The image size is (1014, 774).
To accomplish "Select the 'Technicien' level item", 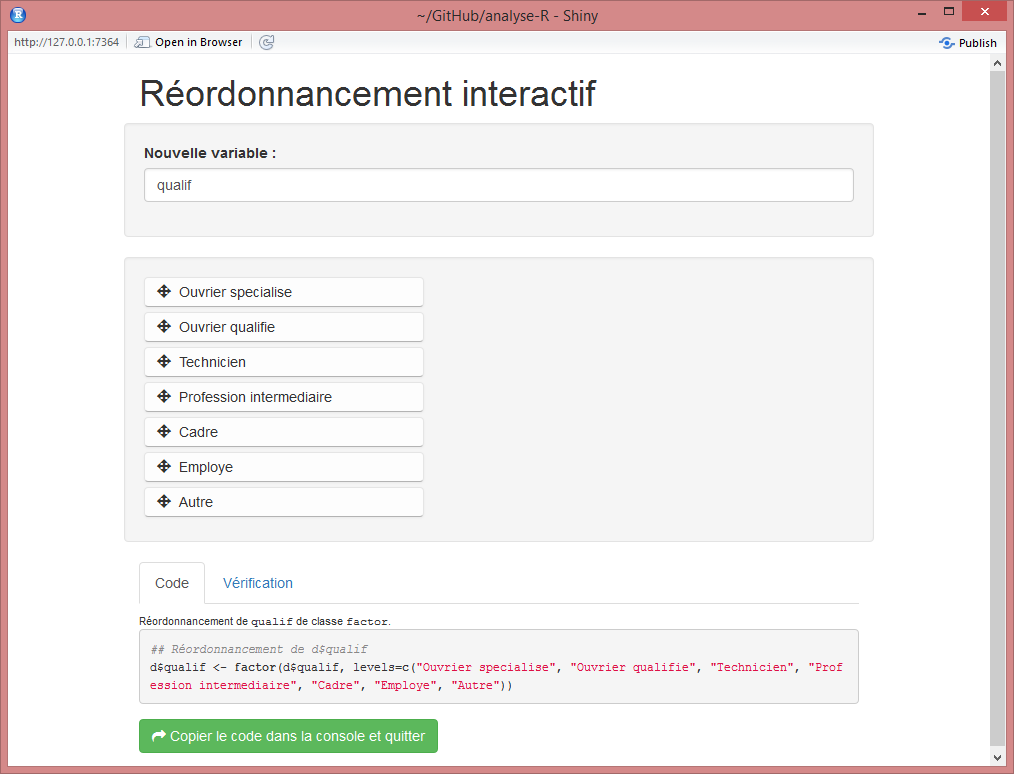I will tap(284, 361).
